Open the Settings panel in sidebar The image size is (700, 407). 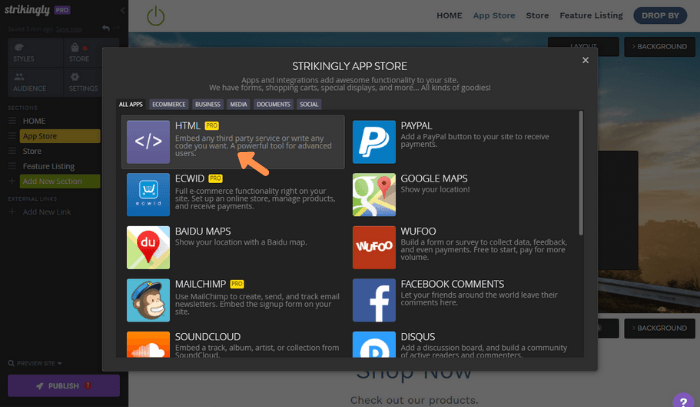point(83,83)
